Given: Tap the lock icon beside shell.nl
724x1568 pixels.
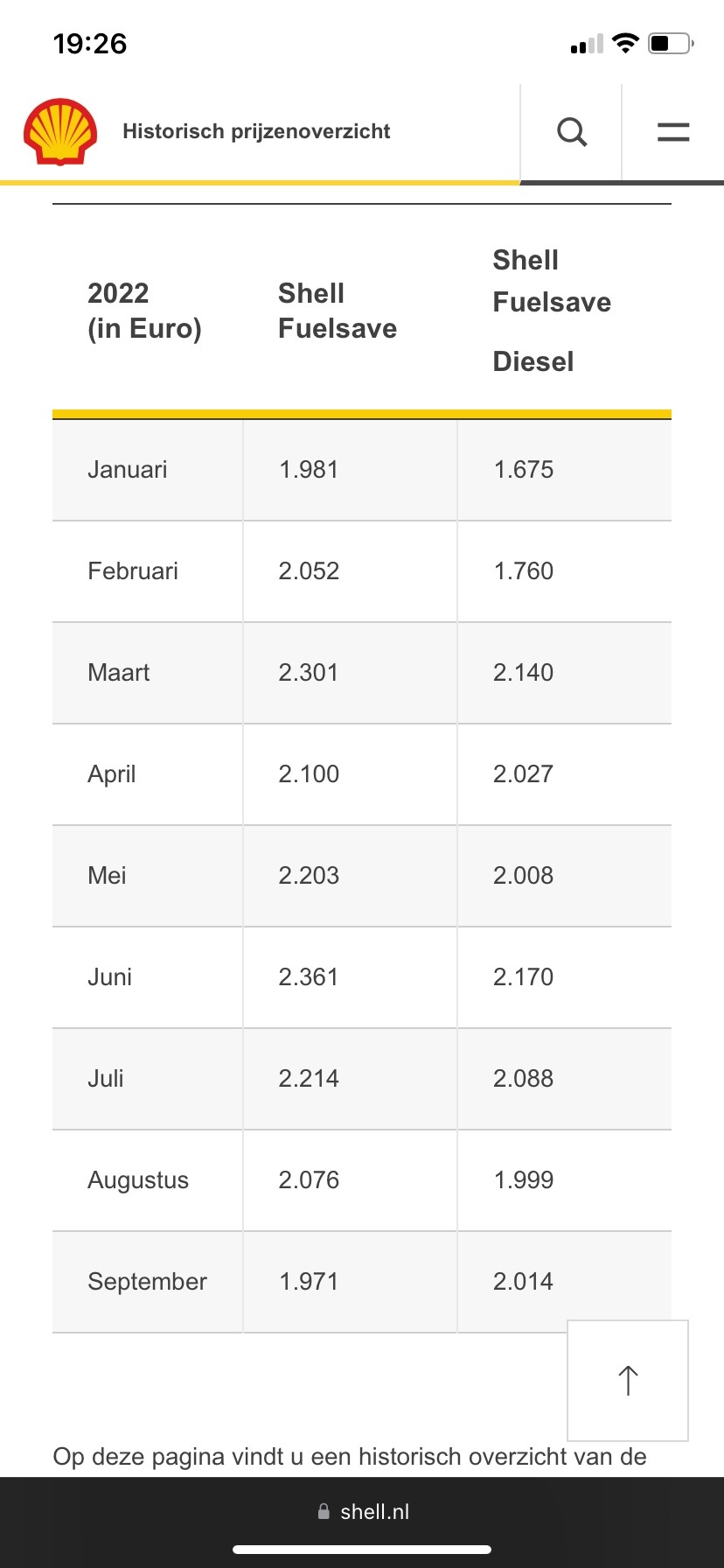Looking at the screenshot, I should pyautogui.click(x=324, y=1511).
